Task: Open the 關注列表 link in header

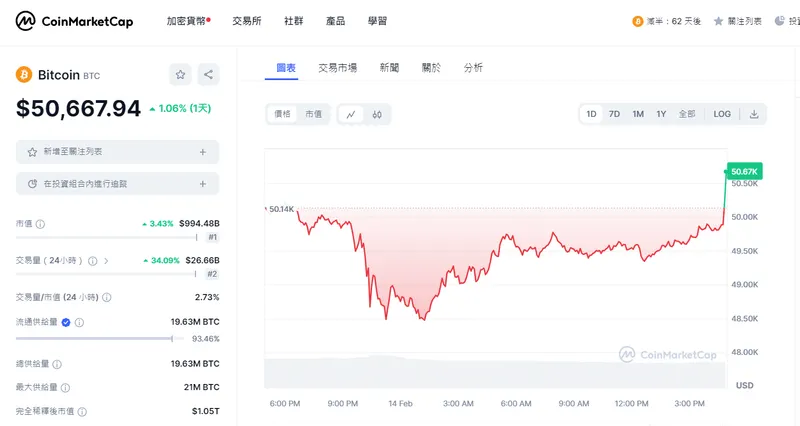Action: [x=738, y=20]
